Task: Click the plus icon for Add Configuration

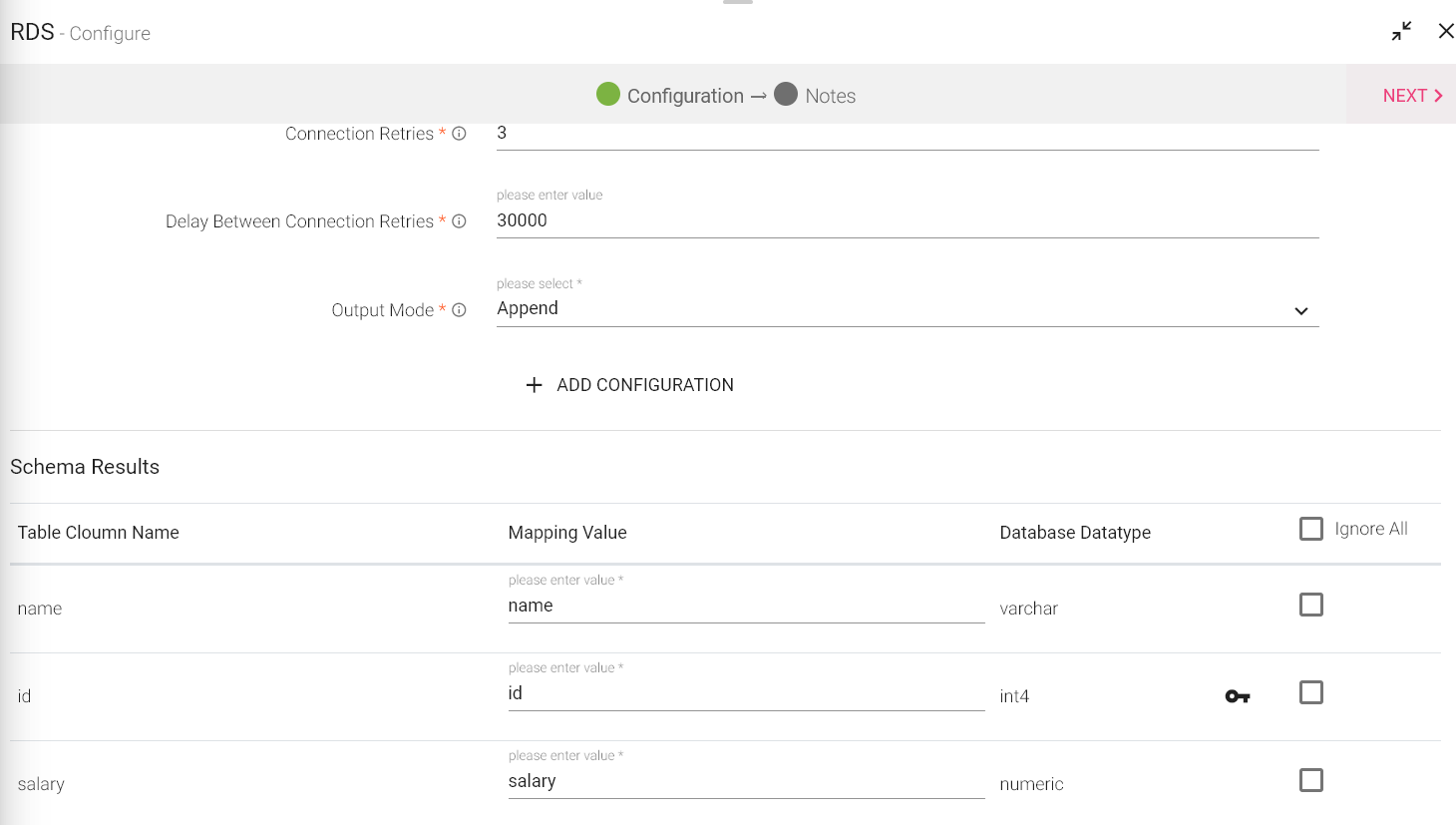Action: pos(535,385)
